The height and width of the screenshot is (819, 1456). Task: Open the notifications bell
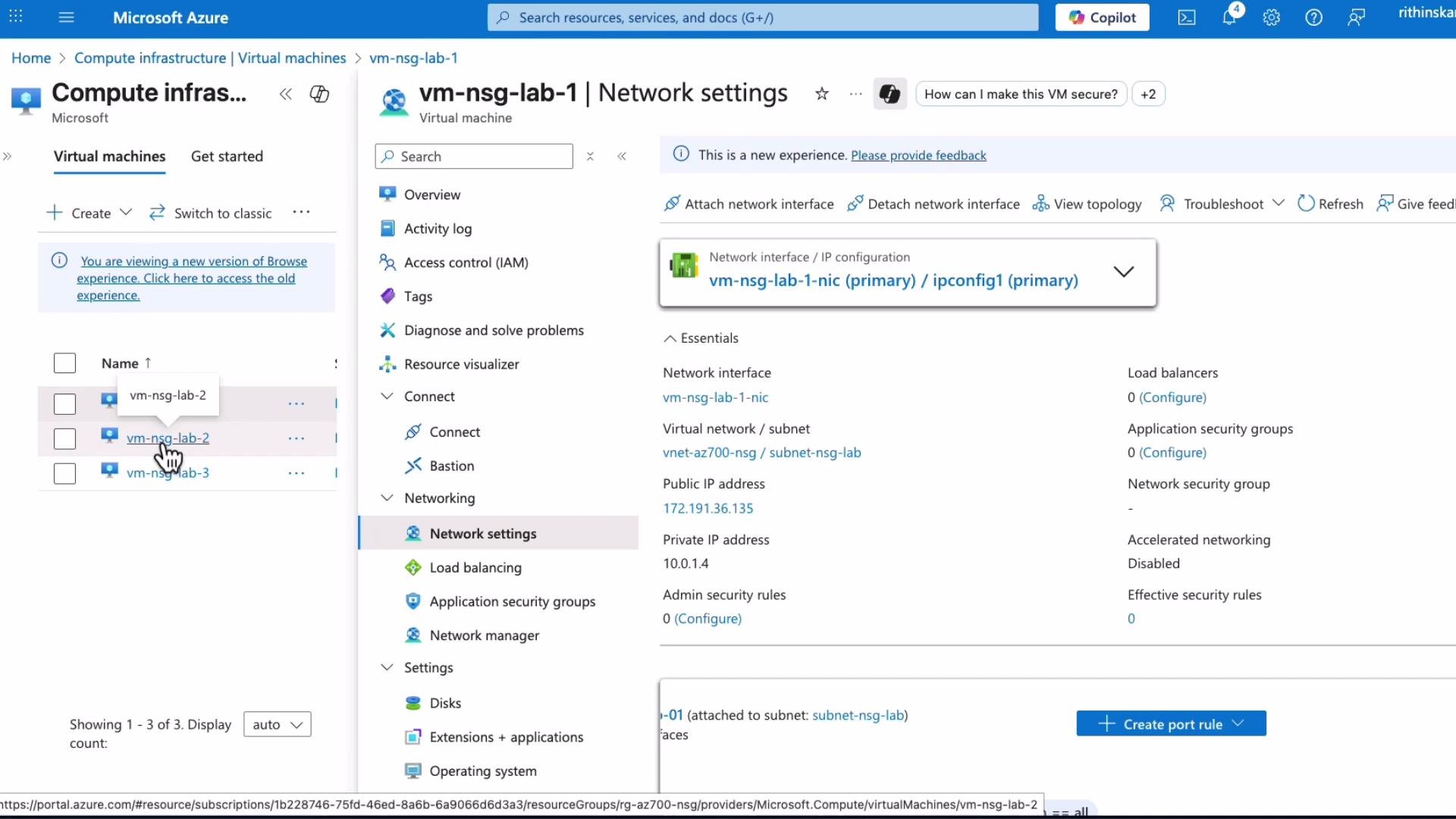(1229, 17)
